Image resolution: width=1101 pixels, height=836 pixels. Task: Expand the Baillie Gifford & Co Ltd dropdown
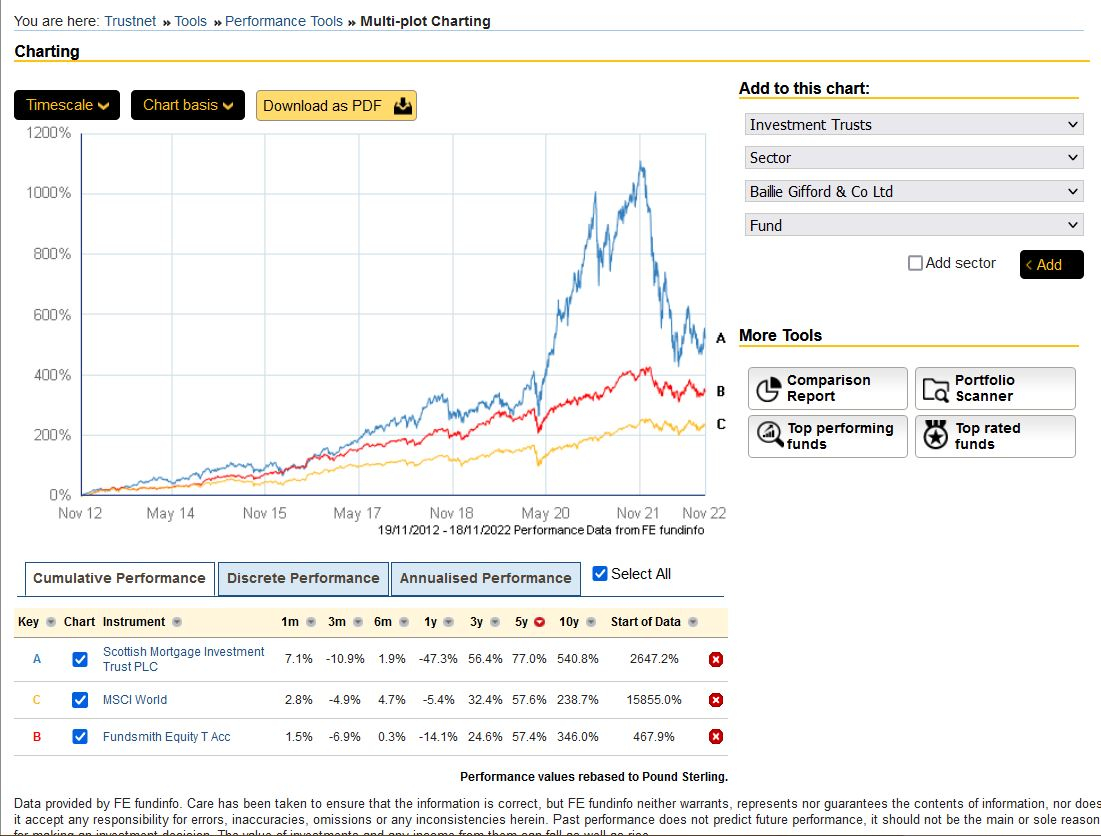pos(914,191)
